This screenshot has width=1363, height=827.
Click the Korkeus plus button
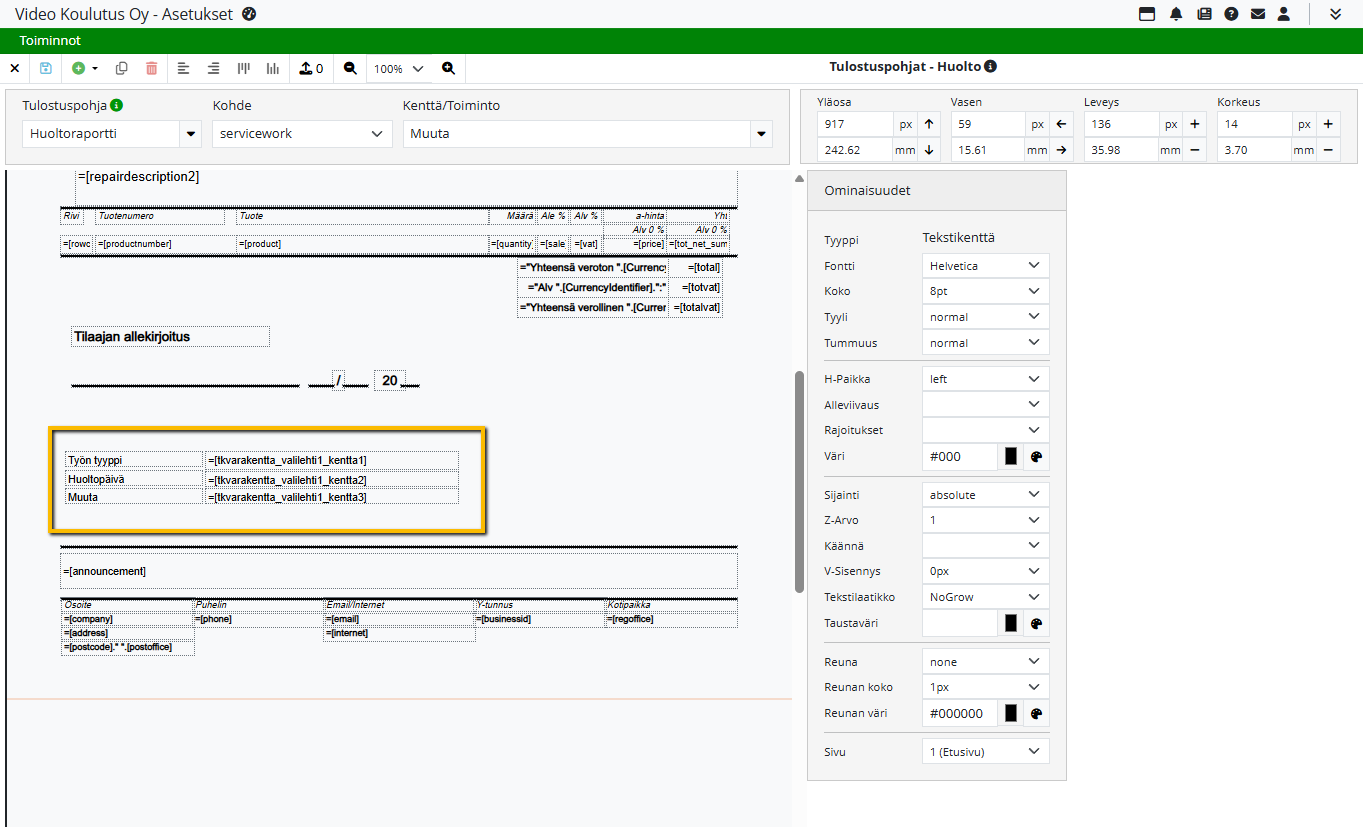pos(1328,124)
